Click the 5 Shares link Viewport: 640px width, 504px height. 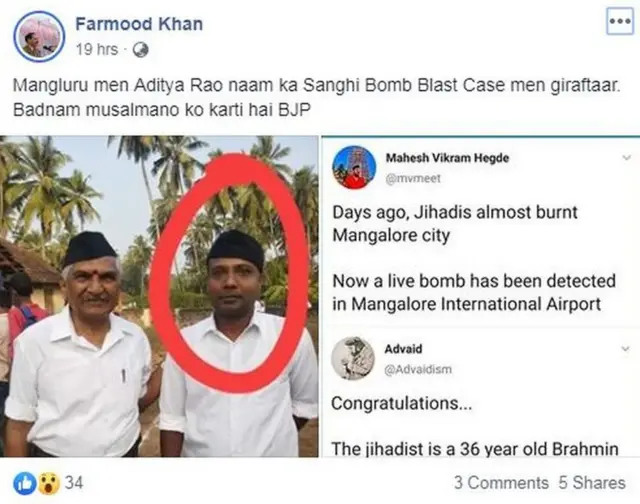(x=592, y=483)
